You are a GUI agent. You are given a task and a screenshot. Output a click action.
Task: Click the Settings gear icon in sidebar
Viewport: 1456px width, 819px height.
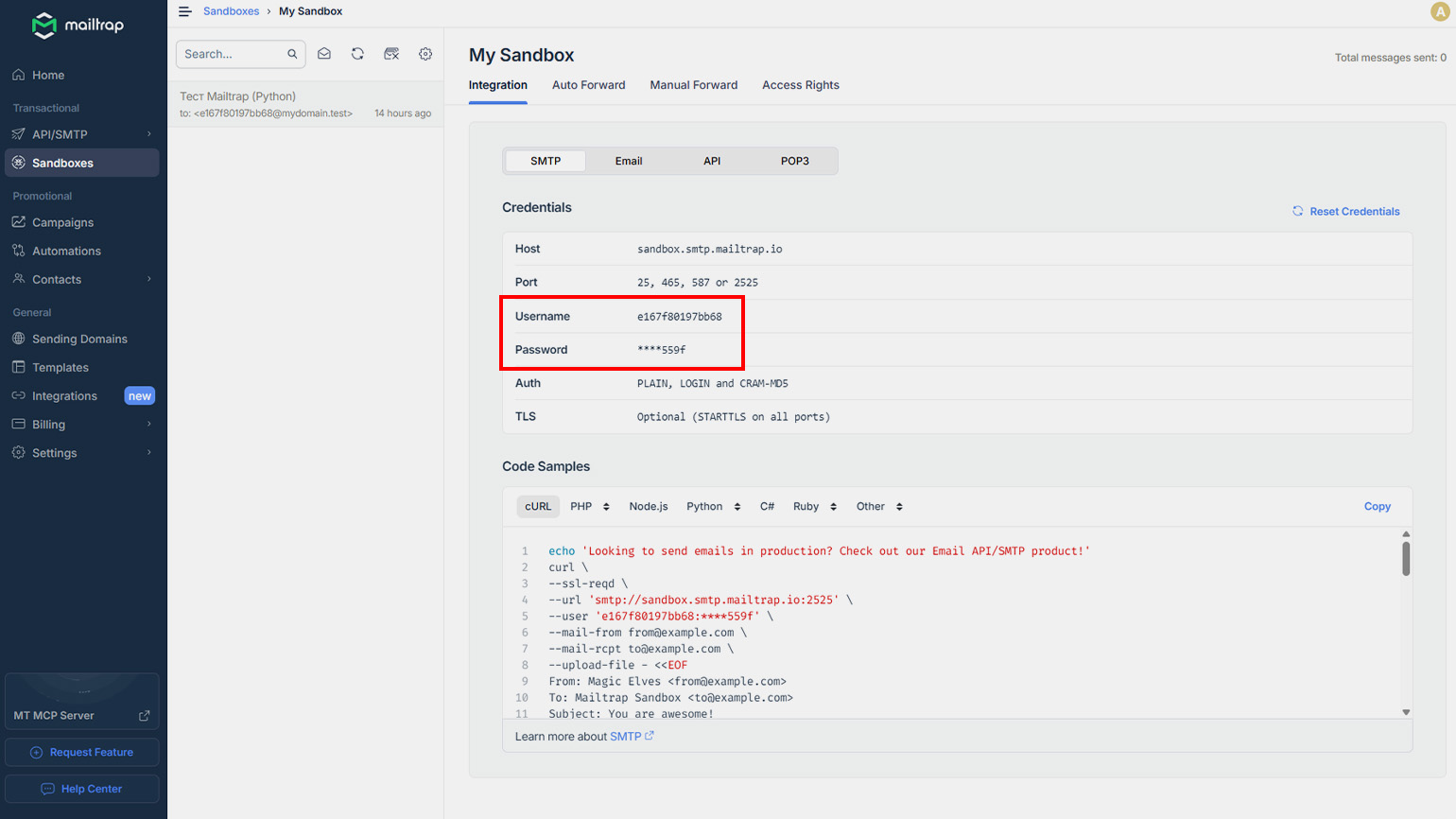click(x=18, y=452)
